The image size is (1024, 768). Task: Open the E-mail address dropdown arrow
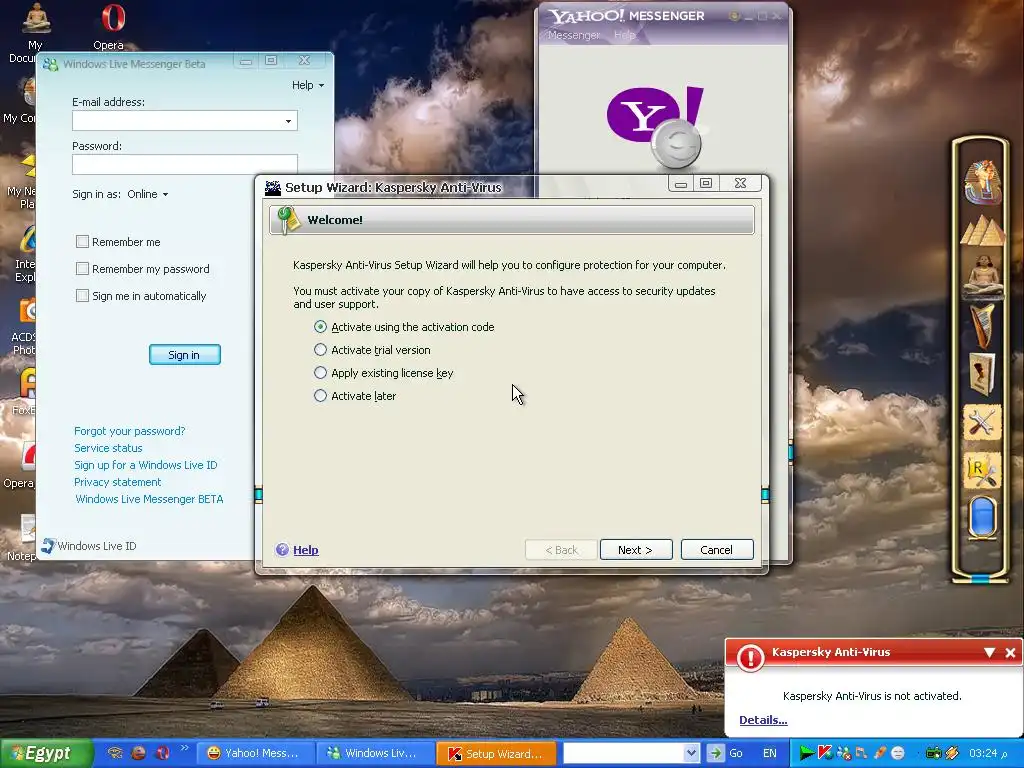click(288, 121)
